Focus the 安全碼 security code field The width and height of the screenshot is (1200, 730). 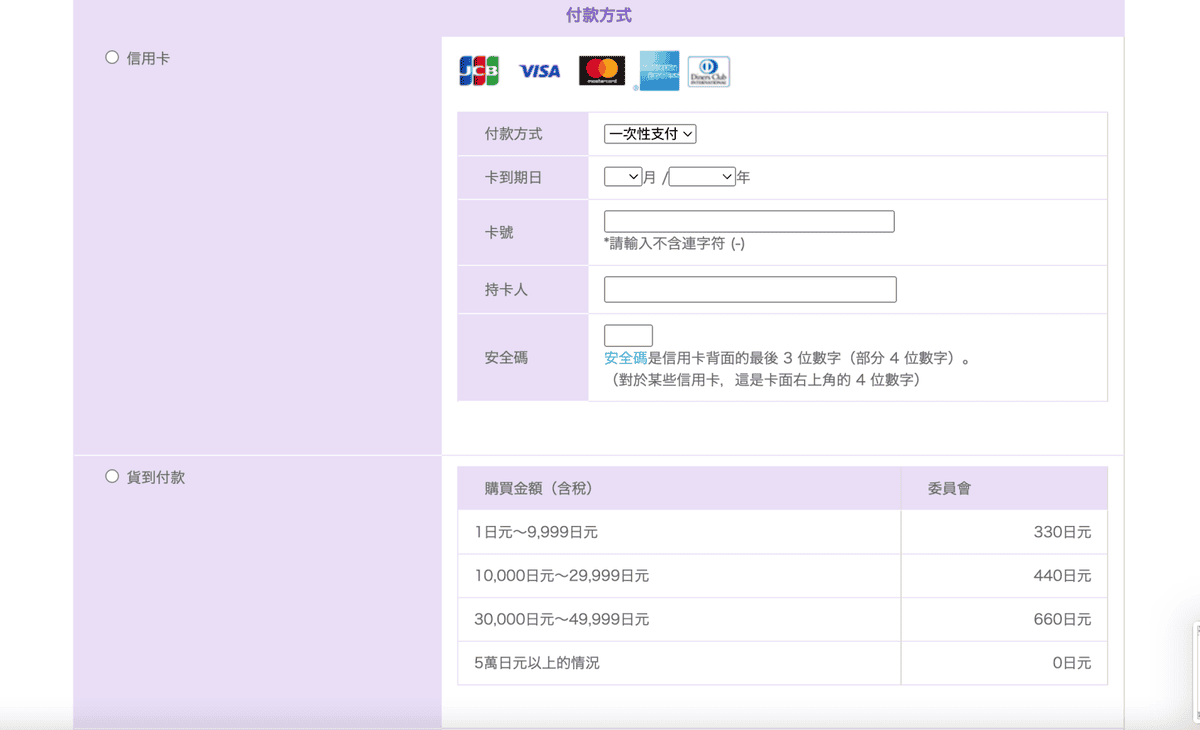click(628, 336)
